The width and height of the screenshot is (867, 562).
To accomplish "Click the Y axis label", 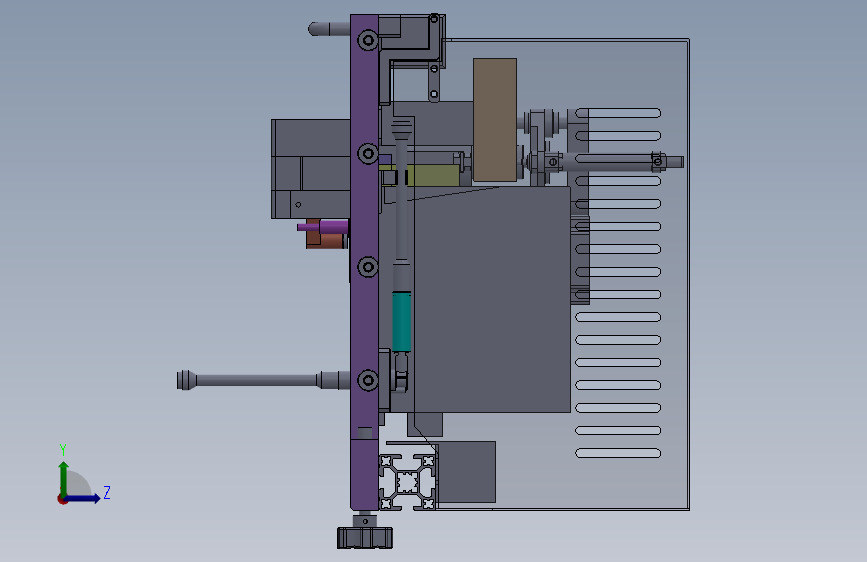I will point(63,450).
